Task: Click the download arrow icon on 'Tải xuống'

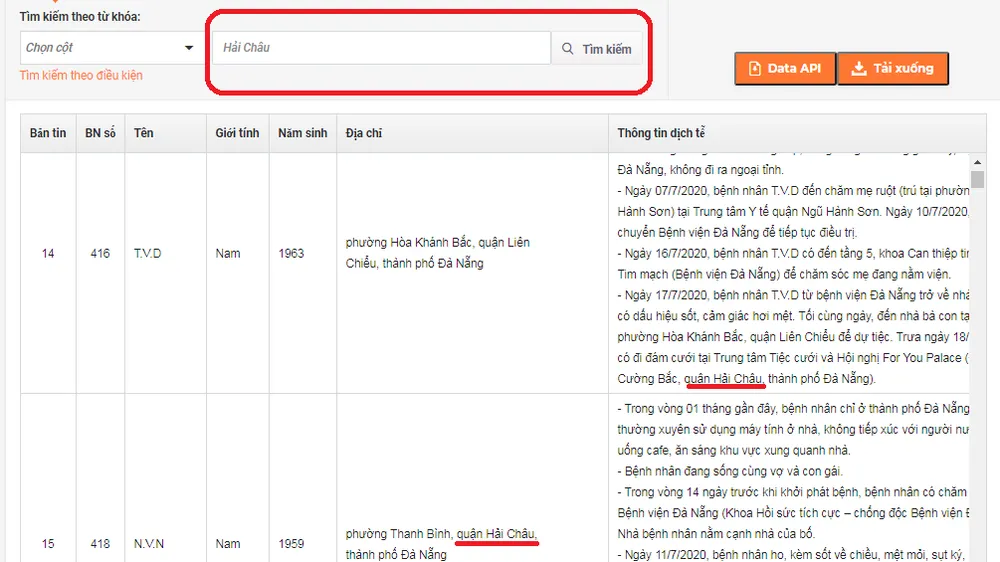Action: (859, 68)
